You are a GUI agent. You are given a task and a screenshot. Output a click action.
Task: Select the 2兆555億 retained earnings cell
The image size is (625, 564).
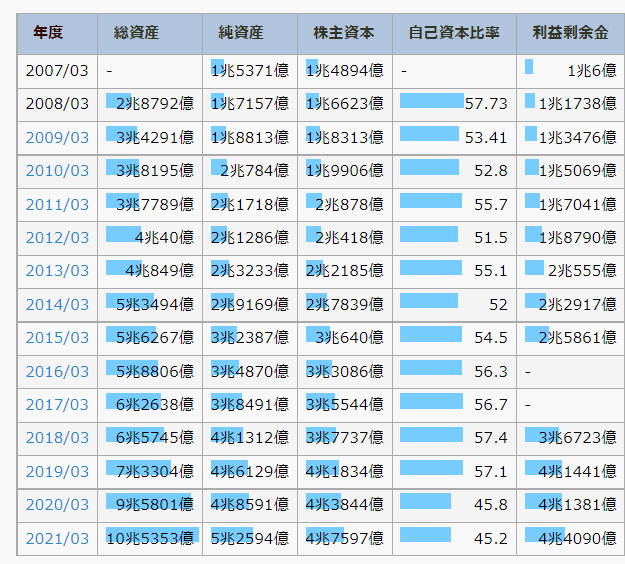[x=570, y=271]
